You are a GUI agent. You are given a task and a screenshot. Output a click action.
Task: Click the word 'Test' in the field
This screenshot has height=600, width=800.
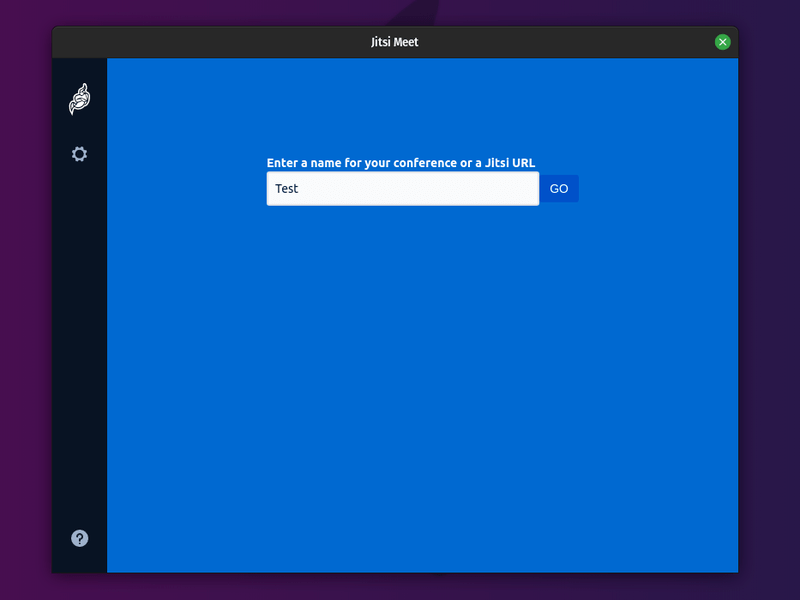tap(287, 189)
